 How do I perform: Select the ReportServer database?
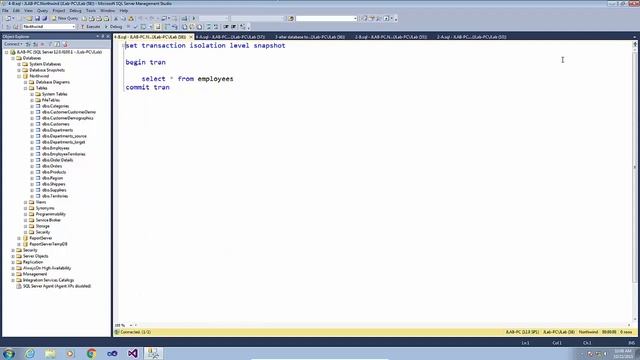40,238
